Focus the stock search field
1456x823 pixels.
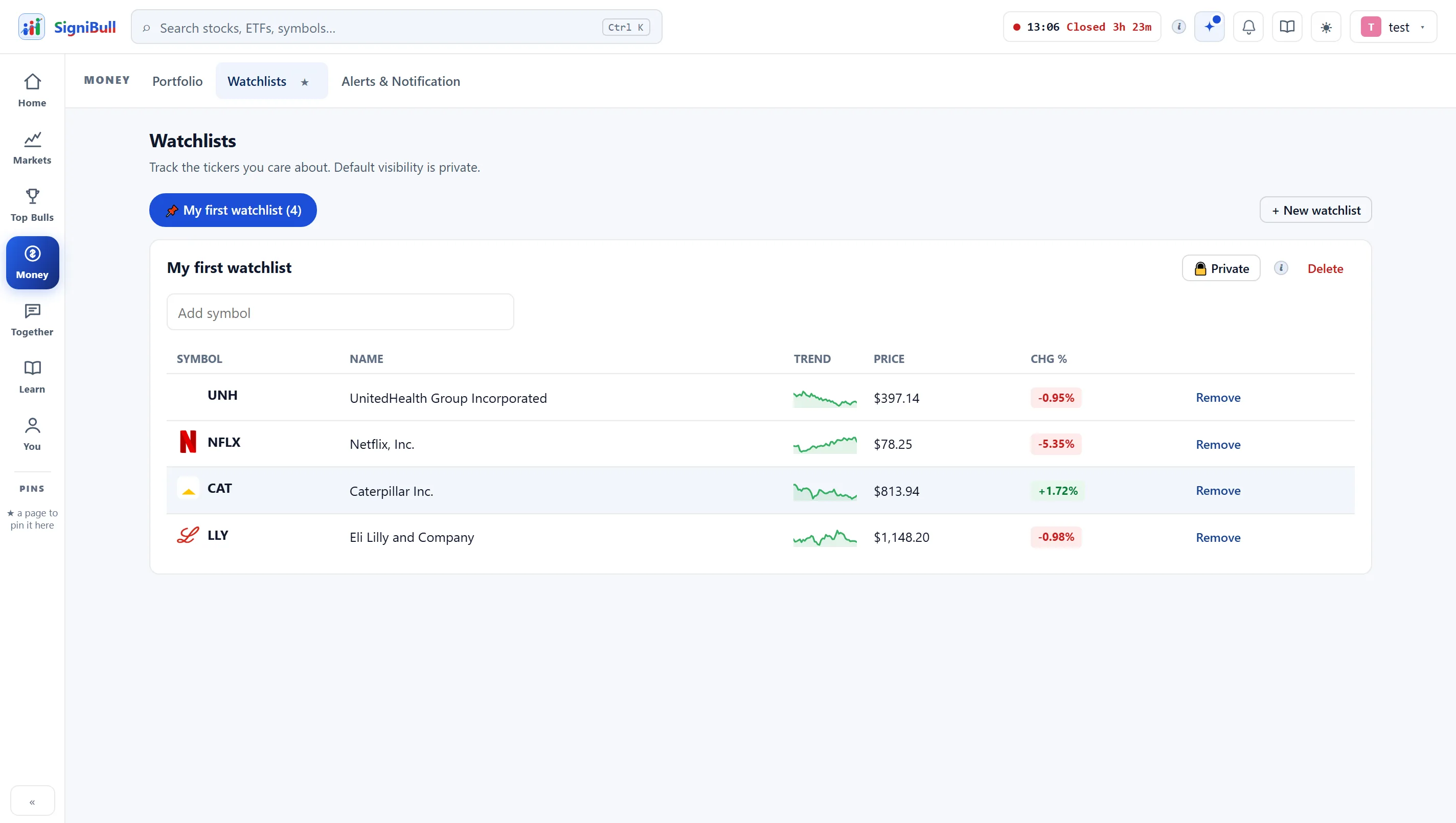(396, 27)
